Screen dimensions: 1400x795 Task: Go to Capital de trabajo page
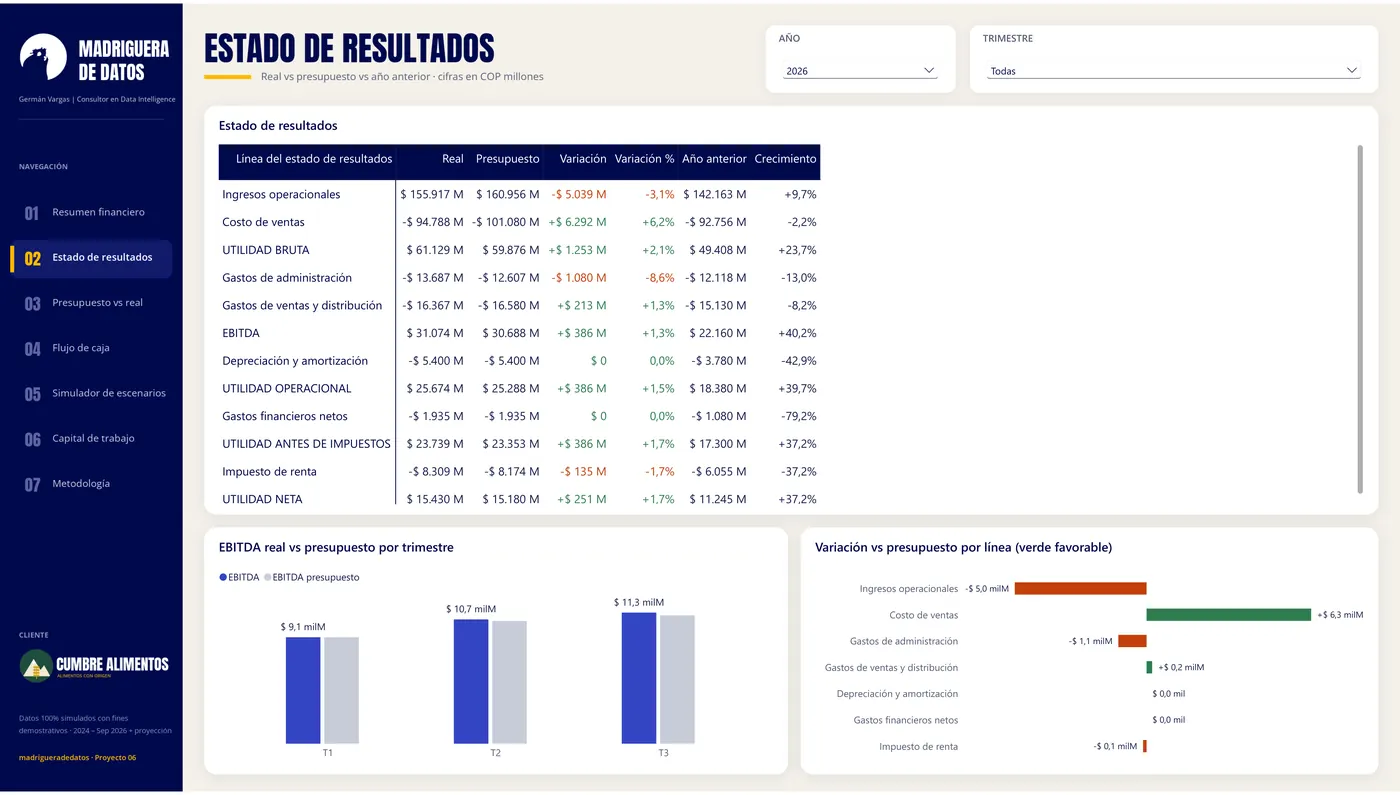point(92,438)
